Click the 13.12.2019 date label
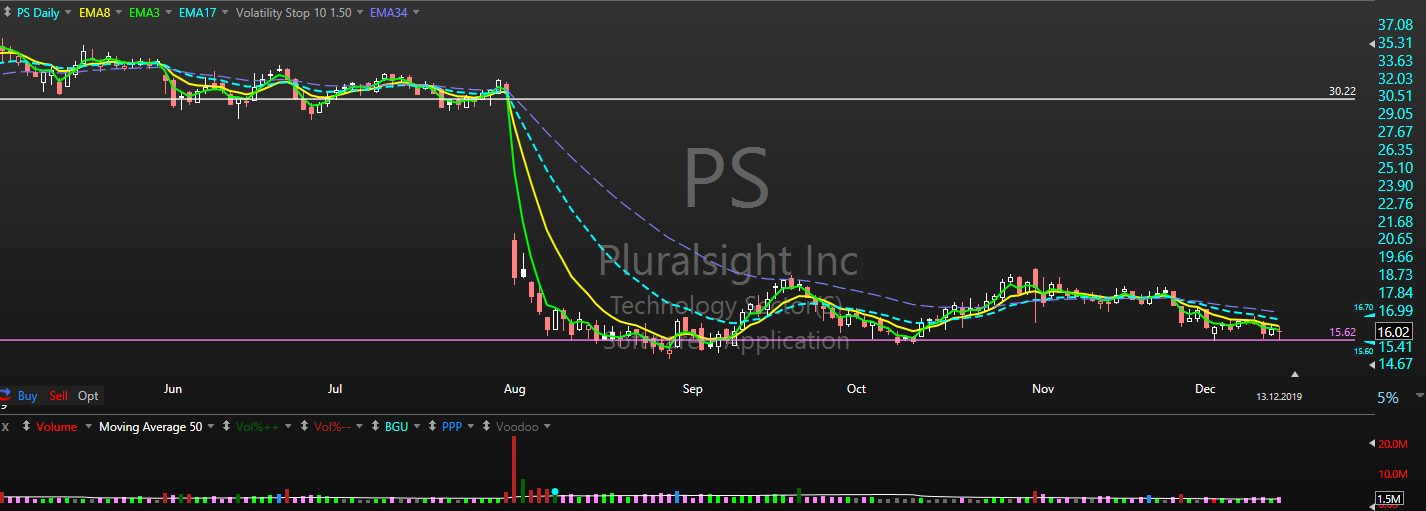The height and width of the screenshot is (511, 1426). click(x=1279, y=397)
